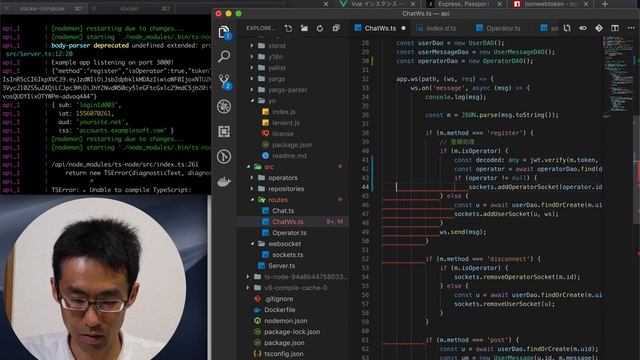Switch to the Operator.ts editor tab
Screen dimensions: 640x360
[503, 28]
